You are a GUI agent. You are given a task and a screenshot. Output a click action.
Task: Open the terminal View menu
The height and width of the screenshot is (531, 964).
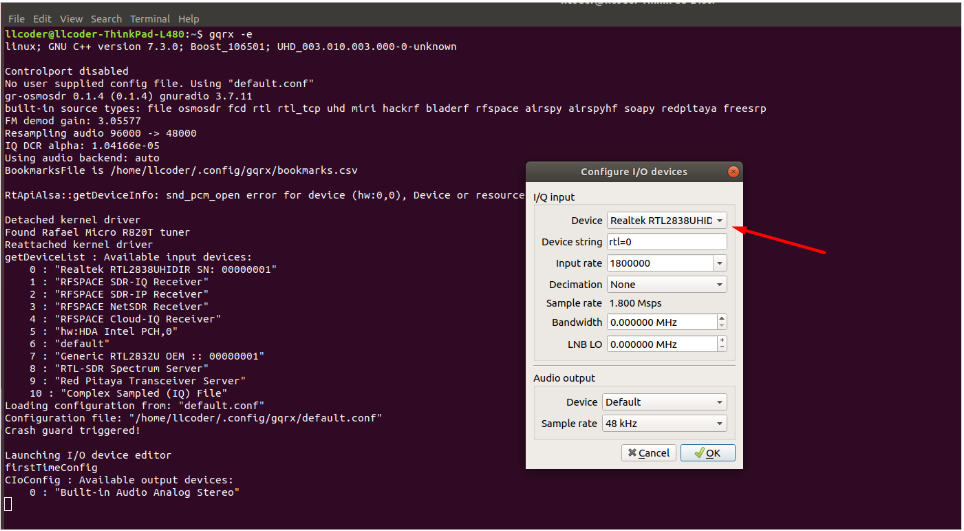coord(71,19)
